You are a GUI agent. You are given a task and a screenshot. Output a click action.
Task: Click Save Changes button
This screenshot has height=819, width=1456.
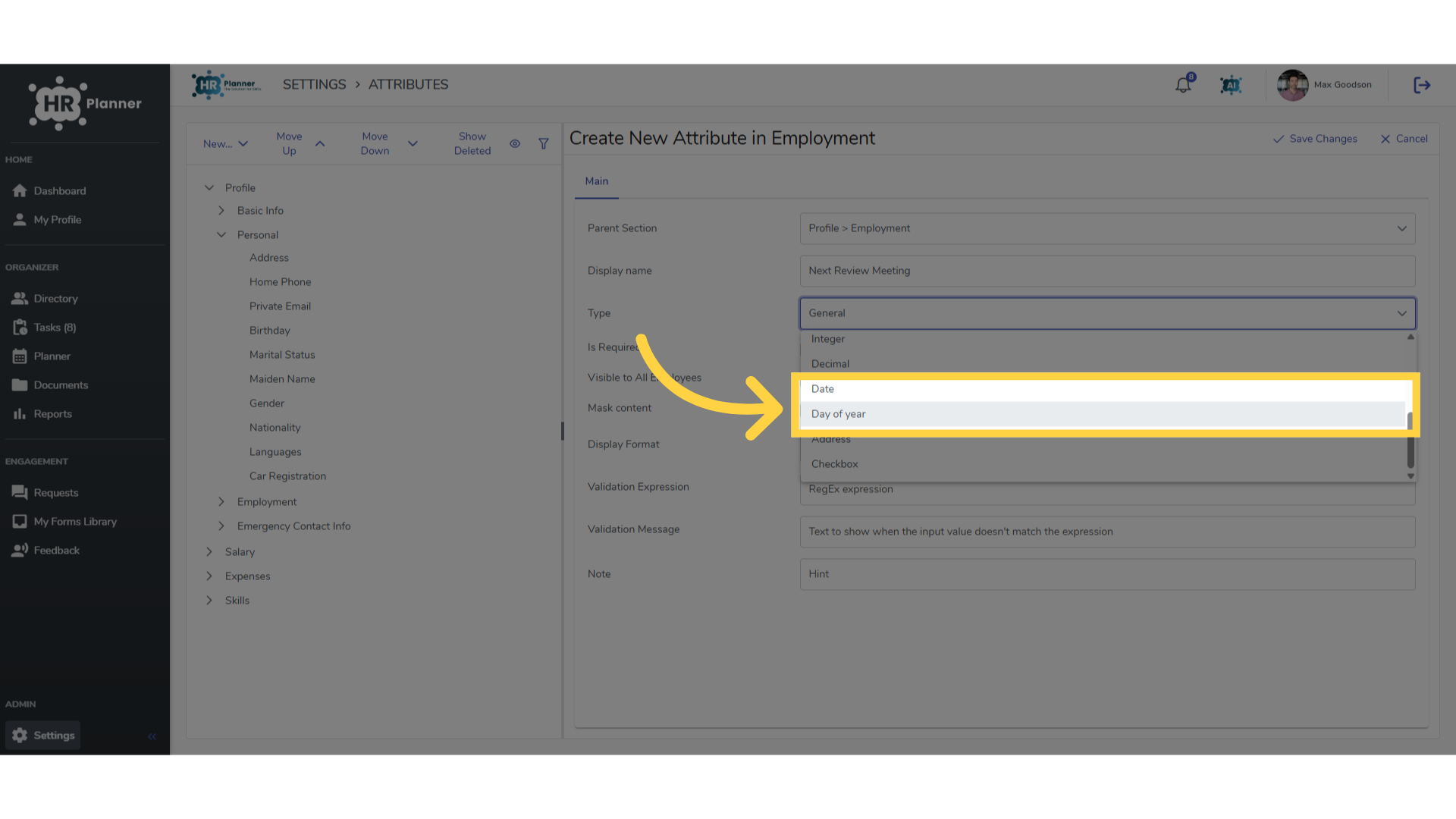(x=1315, y=139)
